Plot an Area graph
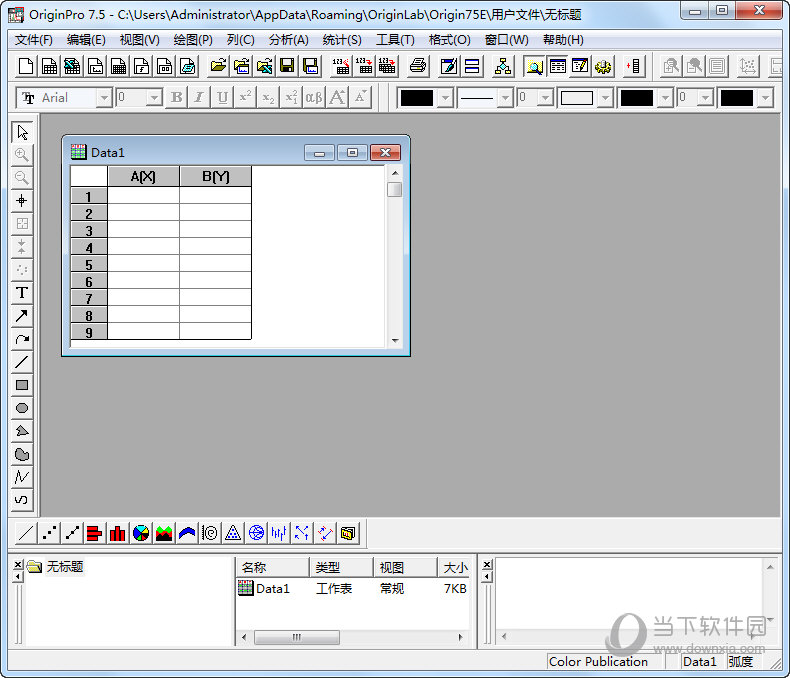790x678 pixels. pyautogui.click(x=164, y=533)
